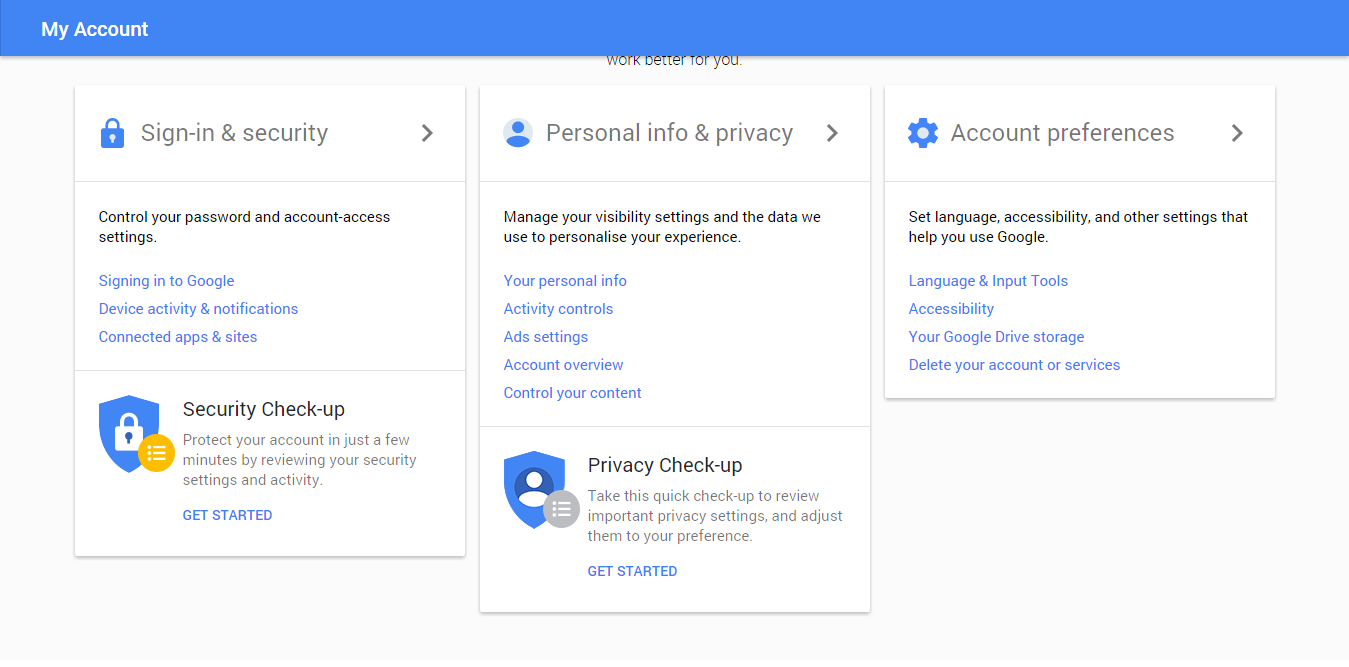The width and height of the screenshot is (1349, 667).
Task: Open Activity controls settings
Action: tap(558, 309)
